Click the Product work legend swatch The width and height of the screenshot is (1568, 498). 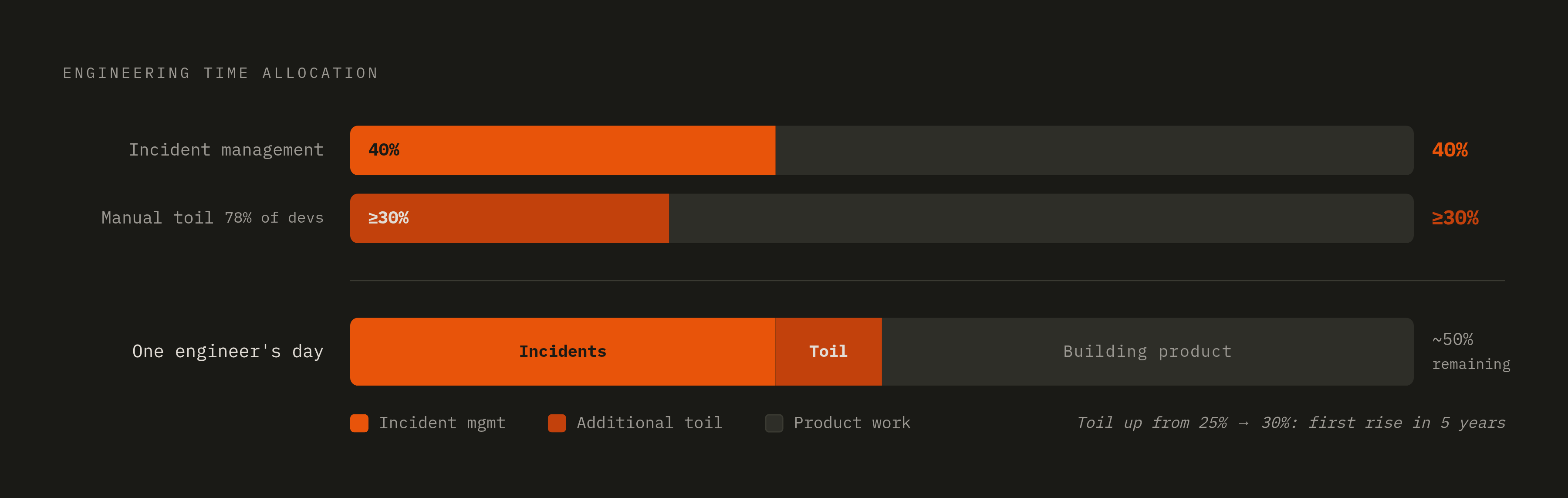point(774,423)
